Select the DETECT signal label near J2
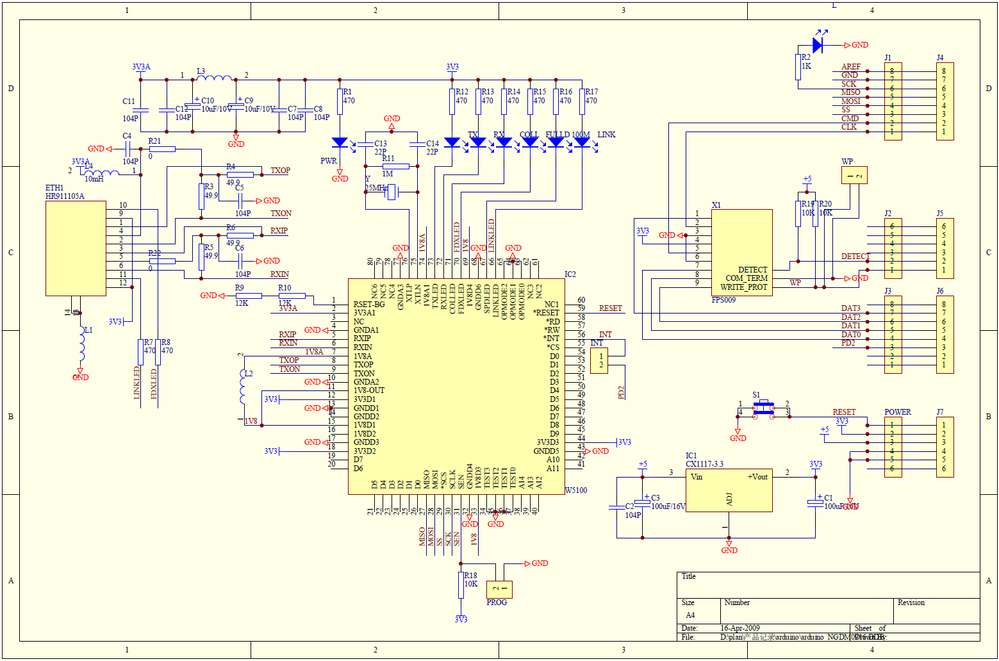The width and height of the screenshot is (999, 661). 855,257
